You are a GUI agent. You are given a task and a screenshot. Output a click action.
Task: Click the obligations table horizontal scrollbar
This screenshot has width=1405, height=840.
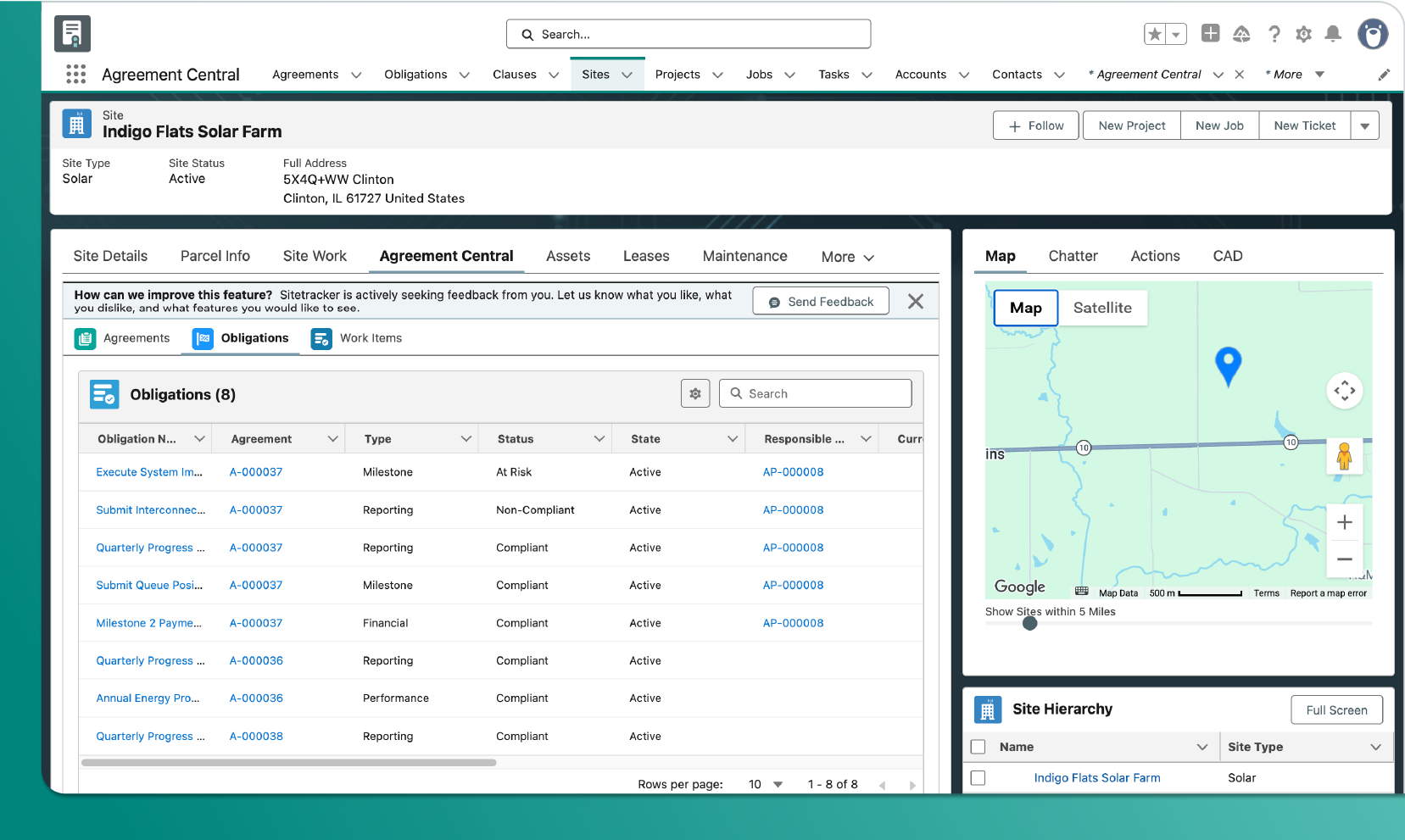[288, 762]
